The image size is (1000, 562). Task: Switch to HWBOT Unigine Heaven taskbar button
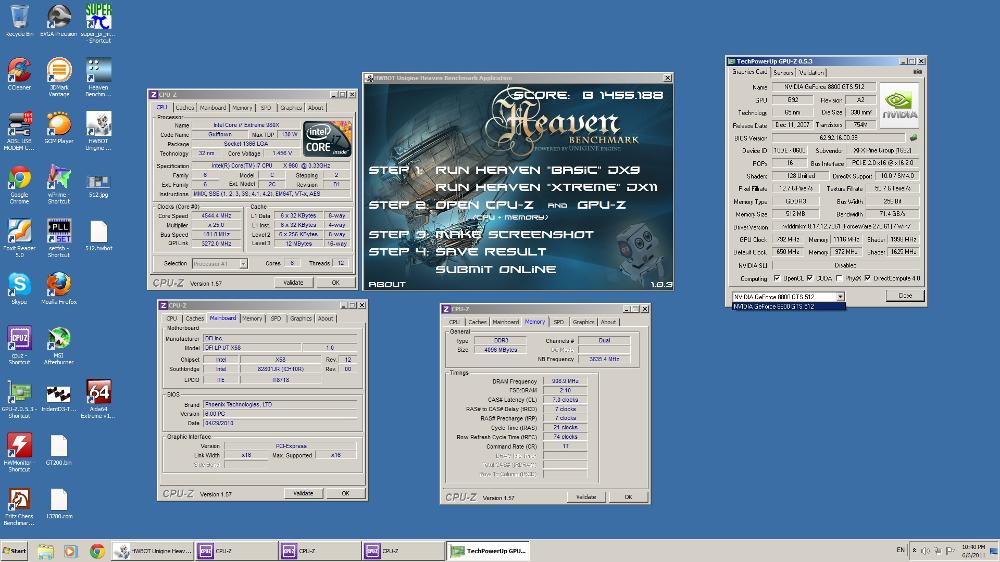(152, 551)
